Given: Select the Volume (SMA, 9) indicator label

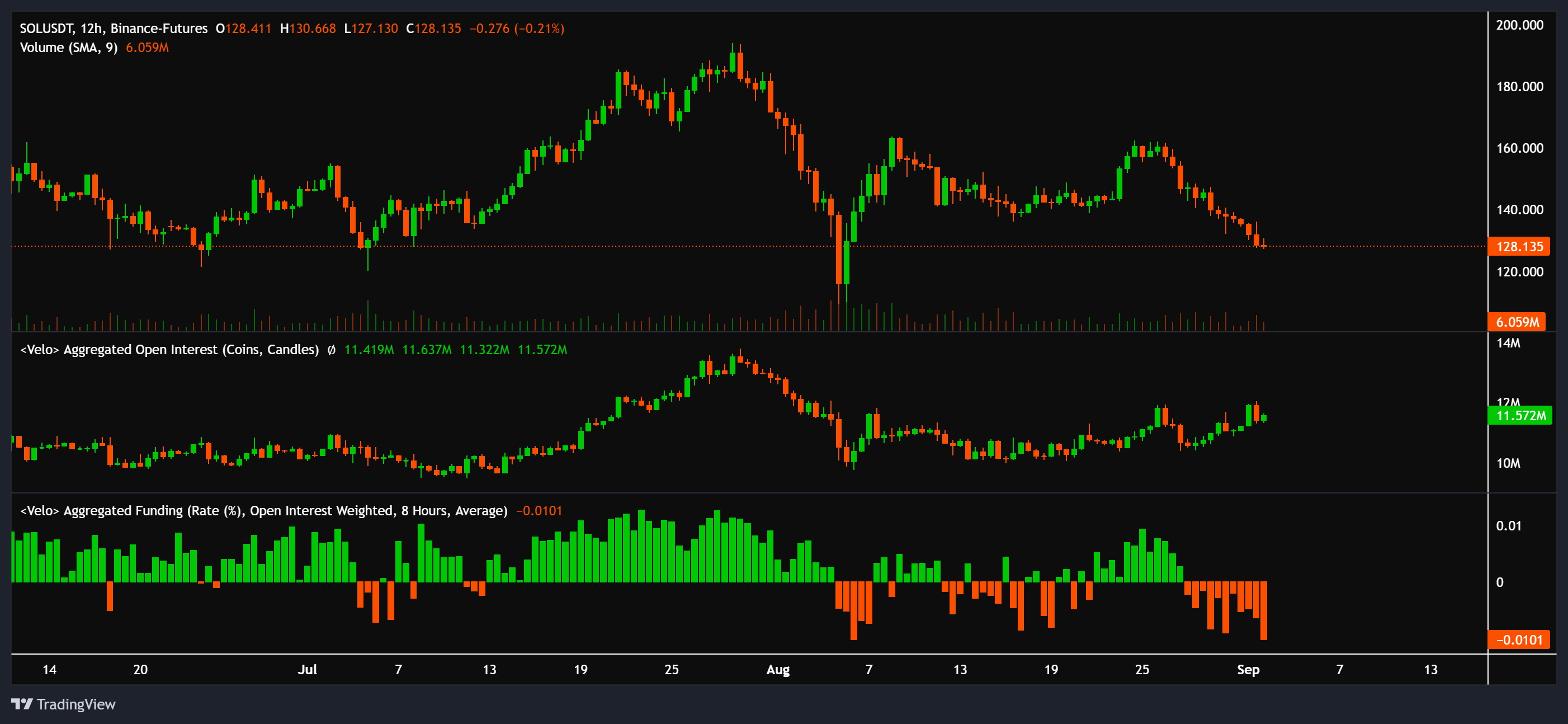Looking at the screenshot, I should [x=68, y=48].
